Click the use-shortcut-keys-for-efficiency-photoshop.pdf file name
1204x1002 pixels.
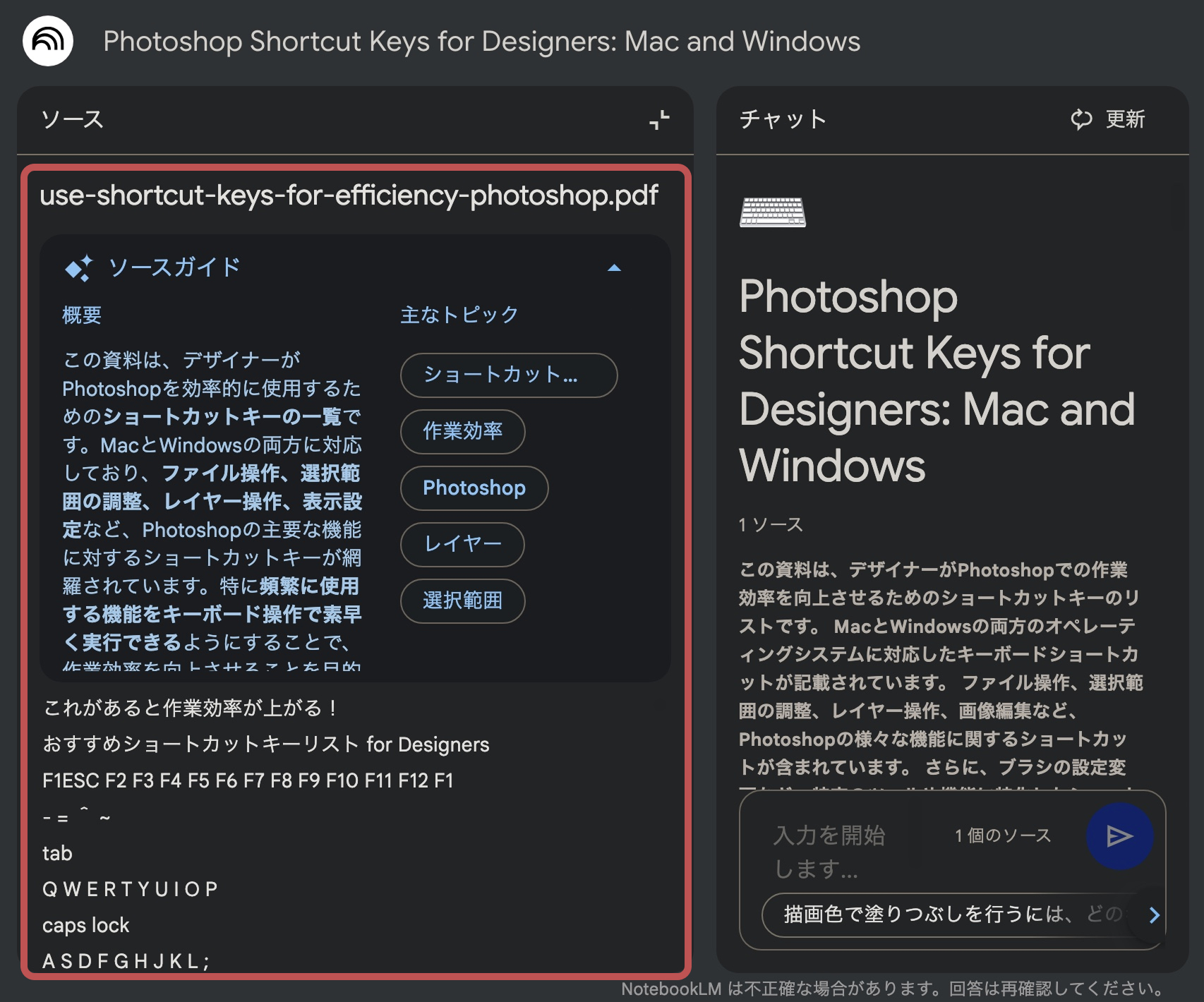[x=349, y=195]
